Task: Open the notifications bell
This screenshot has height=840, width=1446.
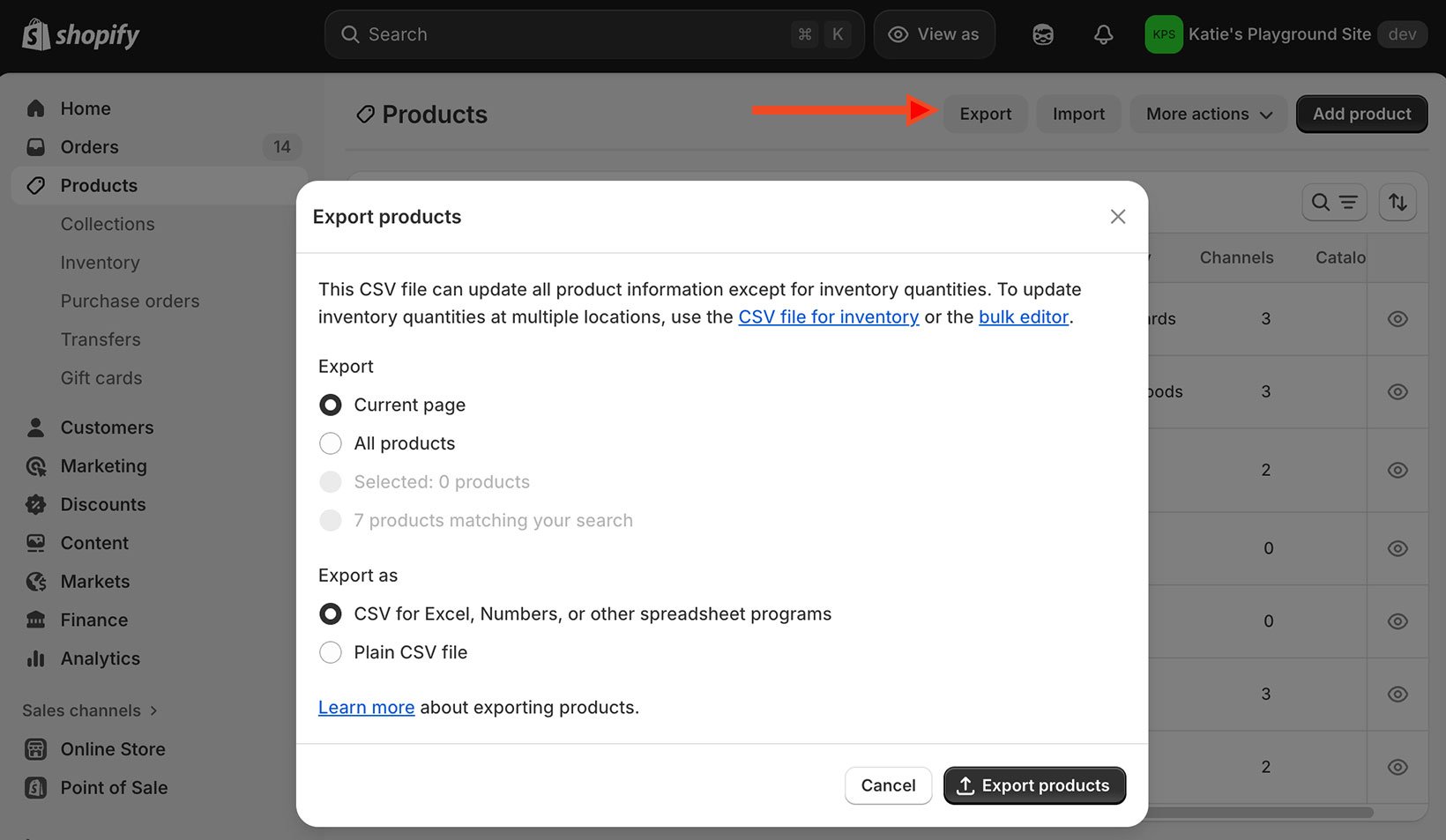Action: pyautogui.click(x=1103, y=34)
